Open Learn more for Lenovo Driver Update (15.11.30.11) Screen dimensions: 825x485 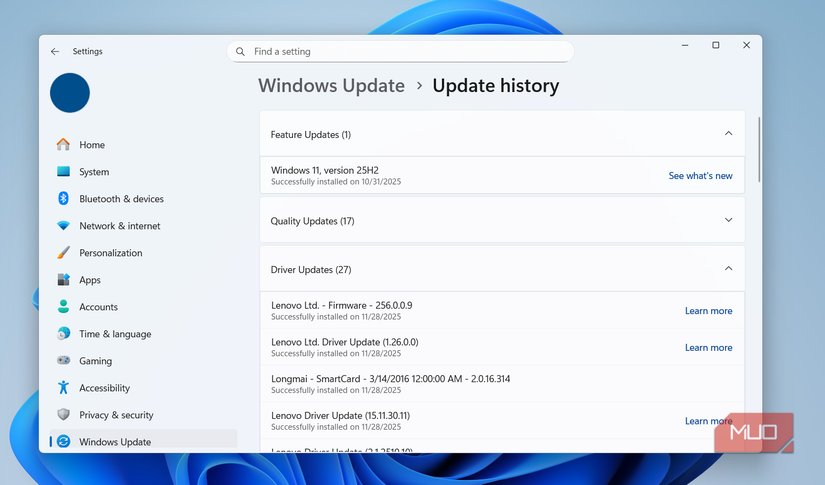708,421
